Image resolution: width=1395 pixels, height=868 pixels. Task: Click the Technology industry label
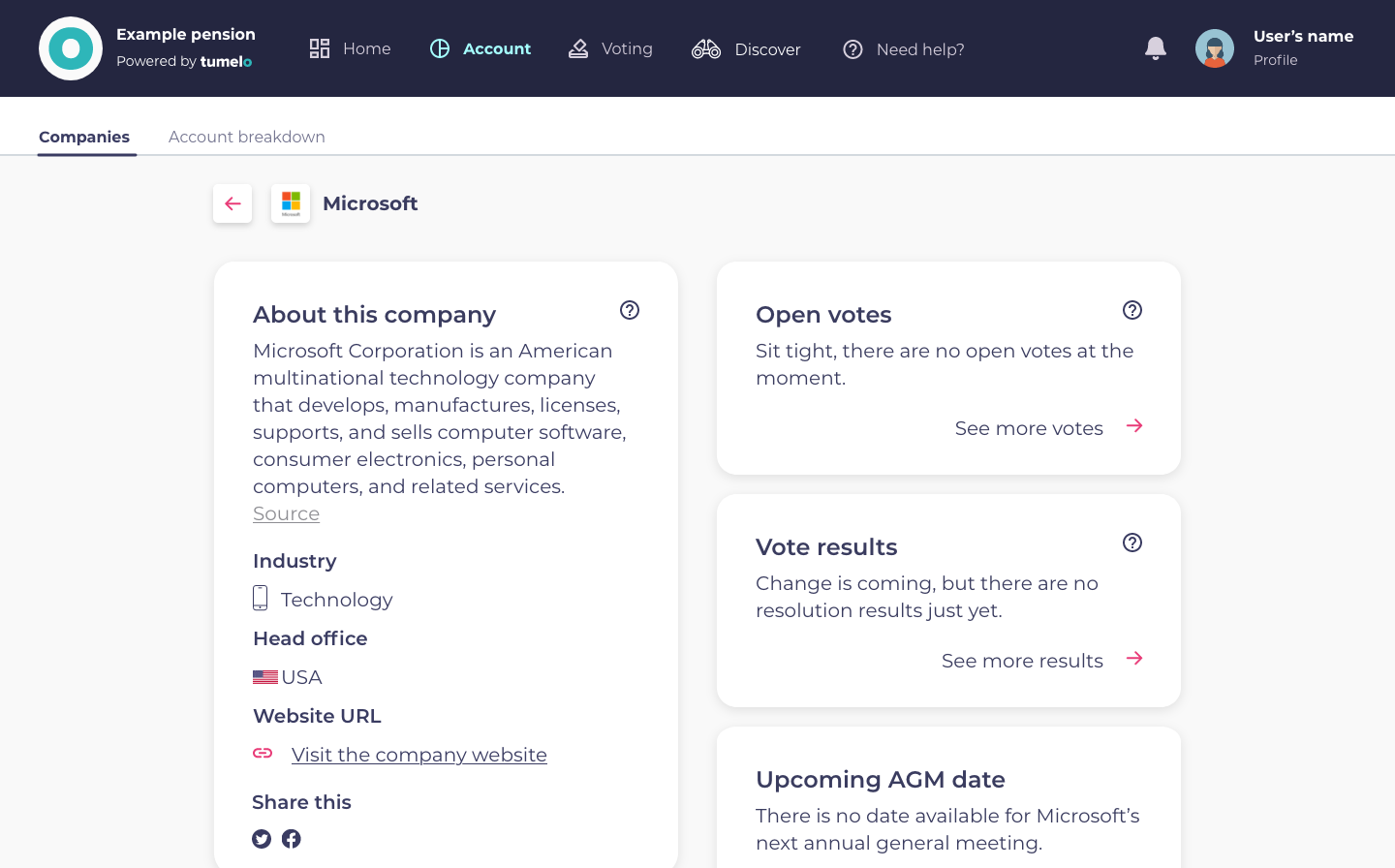coord(337,600)
